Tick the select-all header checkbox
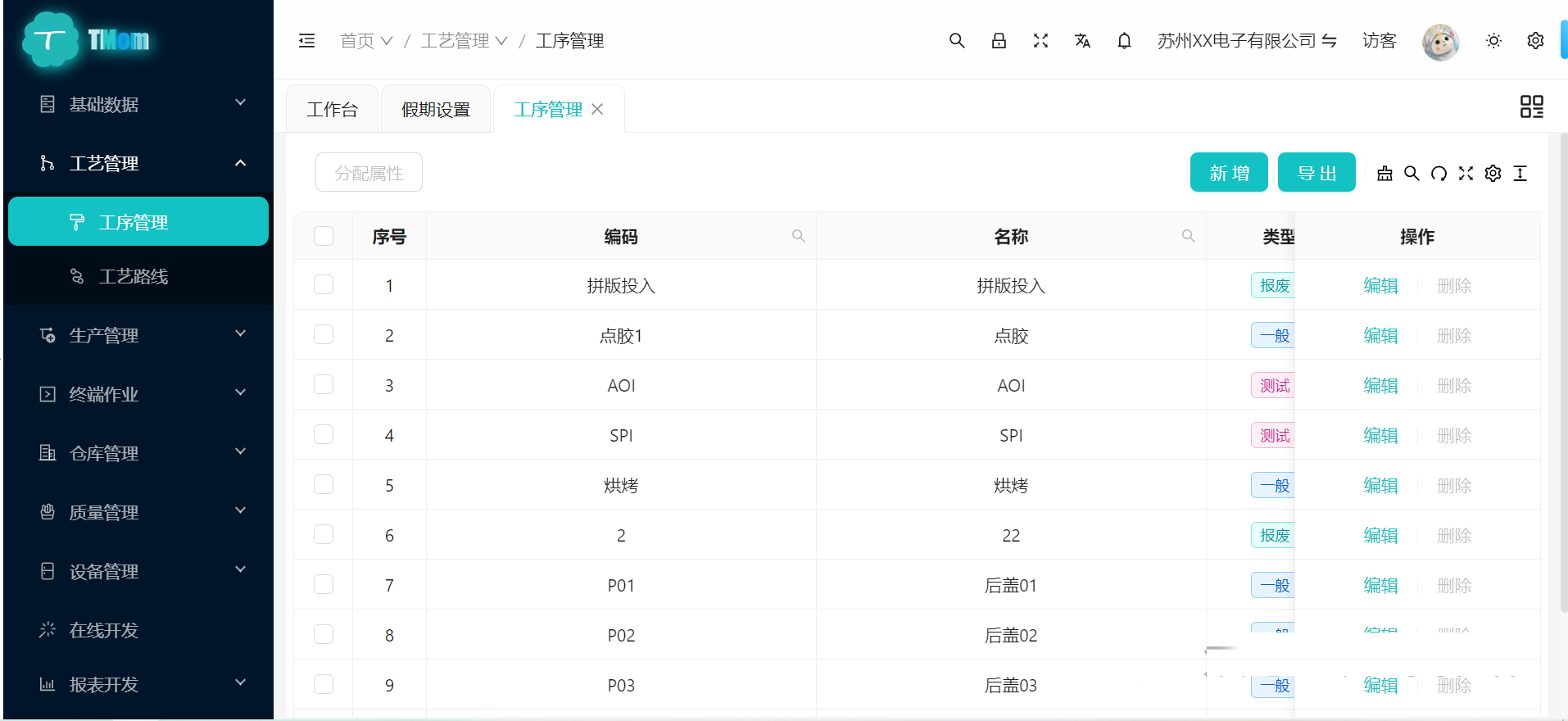Image resolution: width=1568 pixels, height=721 pixels. point(324,236)
